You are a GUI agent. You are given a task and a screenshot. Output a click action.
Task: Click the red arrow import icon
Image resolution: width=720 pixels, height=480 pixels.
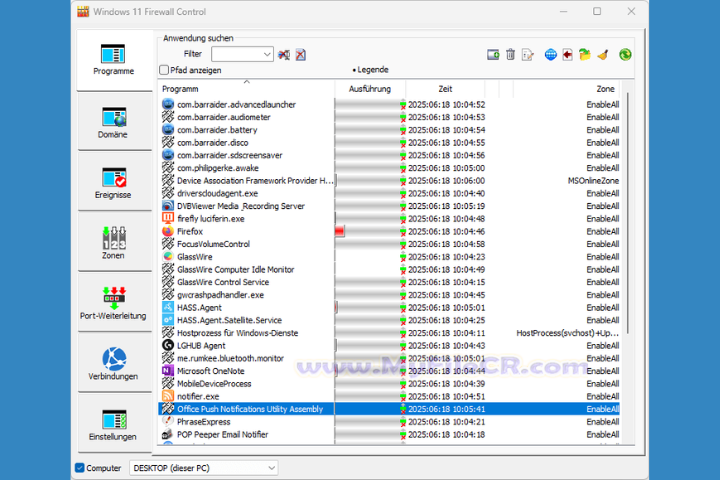point(568,55)
